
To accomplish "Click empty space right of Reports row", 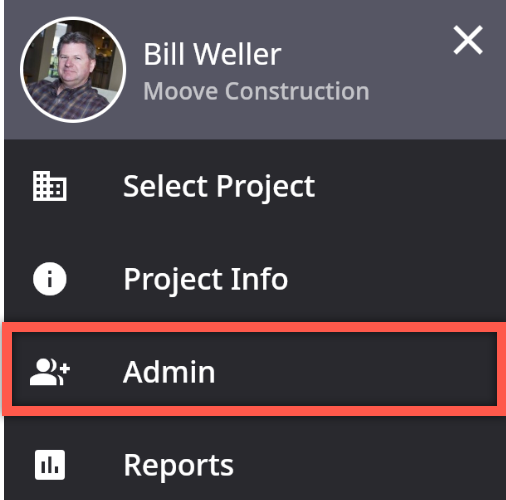I will (x=367, y=465).
